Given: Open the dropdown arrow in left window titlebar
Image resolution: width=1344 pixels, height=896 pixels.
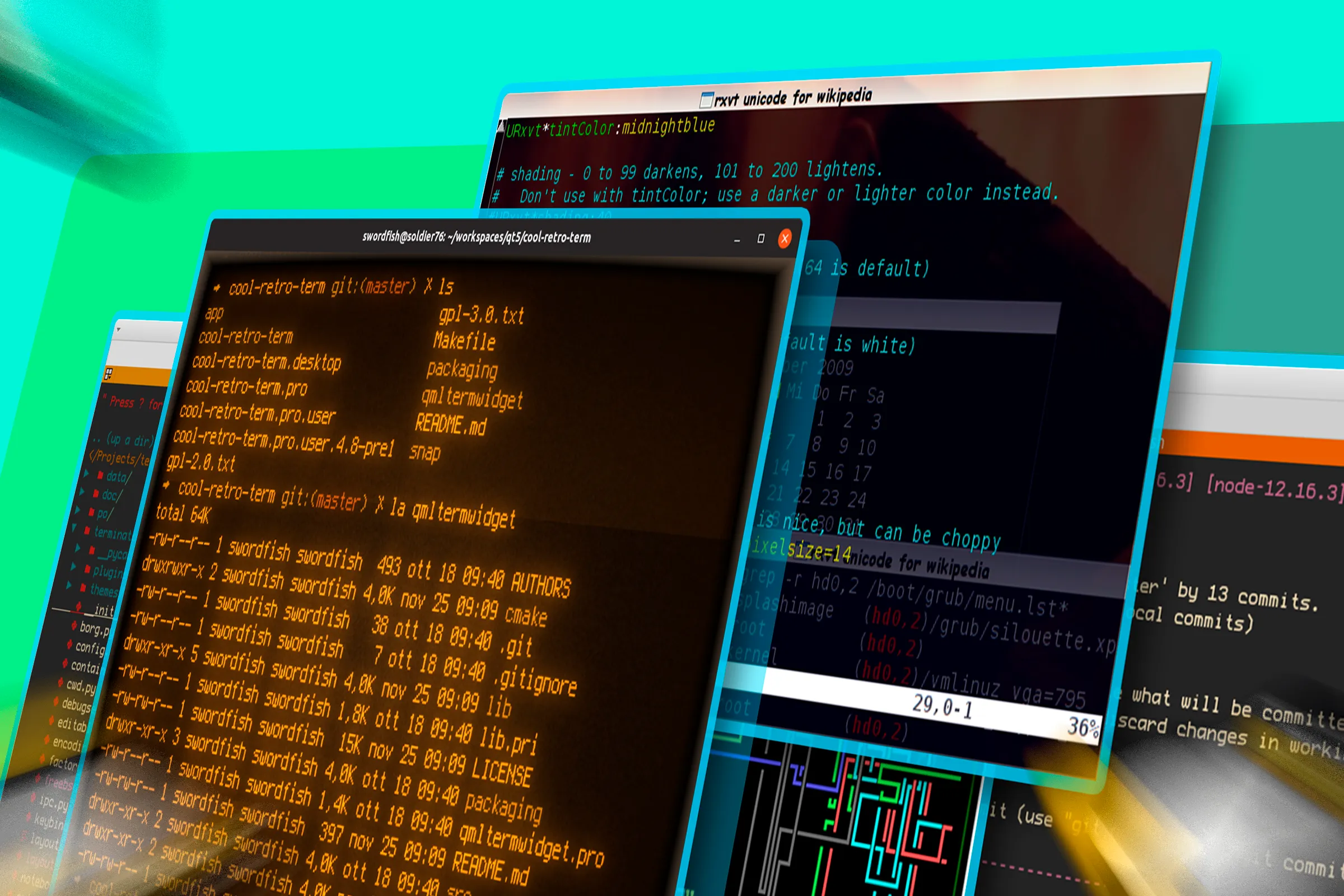Looking at the screenshot, I should [118, 330].
